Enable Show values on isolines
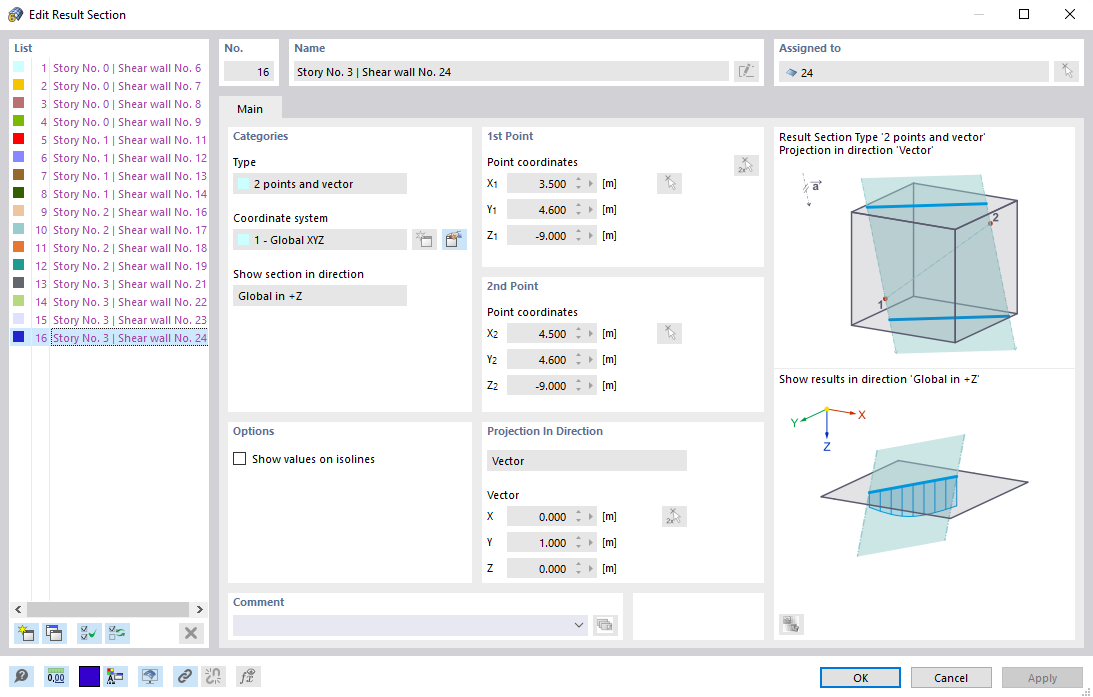The width and height of the screenshot is (1093, 697). [x=239, y=458]
